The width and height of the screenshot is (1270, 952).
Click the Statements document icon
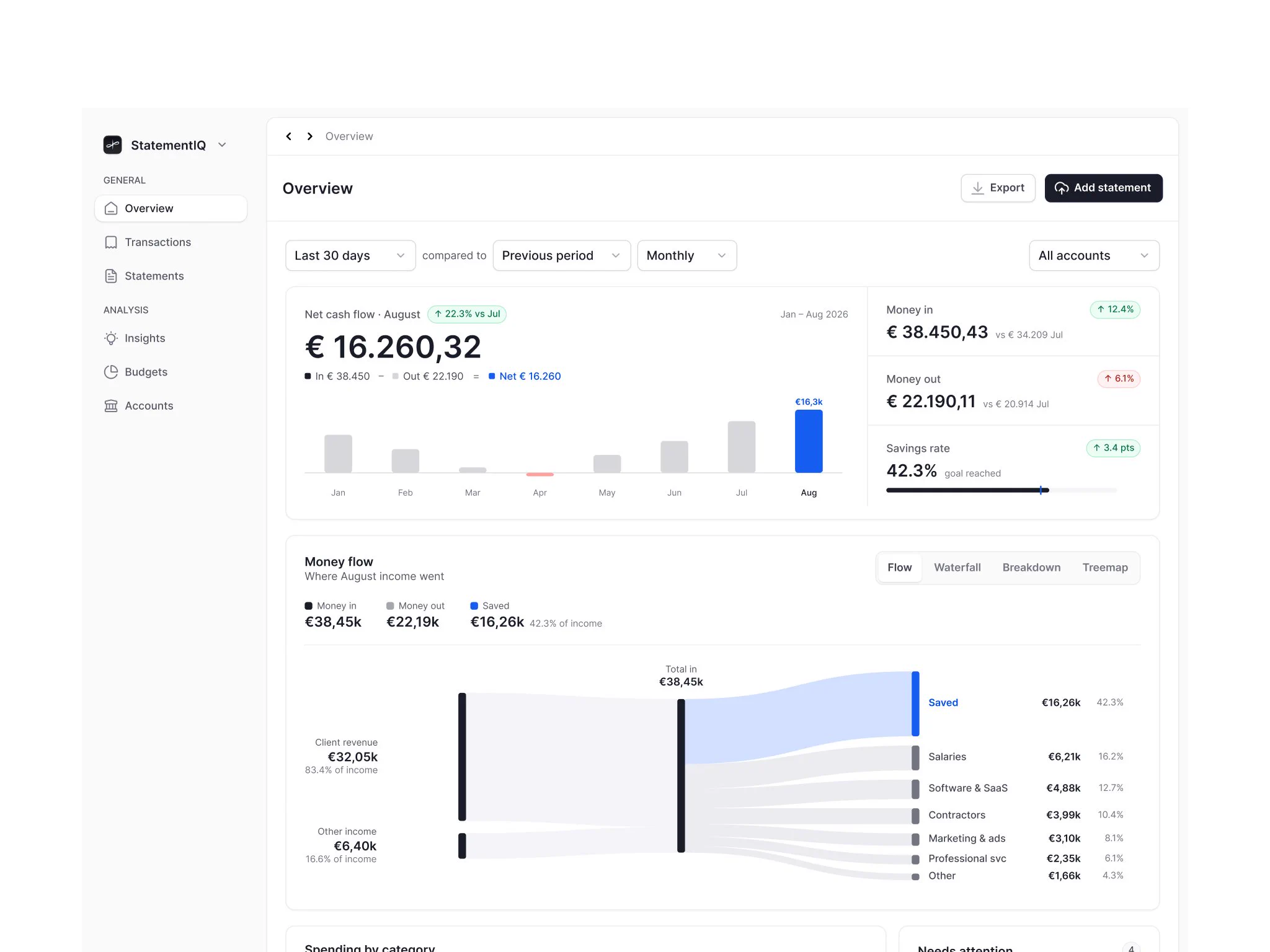click(x=111, y=276)
